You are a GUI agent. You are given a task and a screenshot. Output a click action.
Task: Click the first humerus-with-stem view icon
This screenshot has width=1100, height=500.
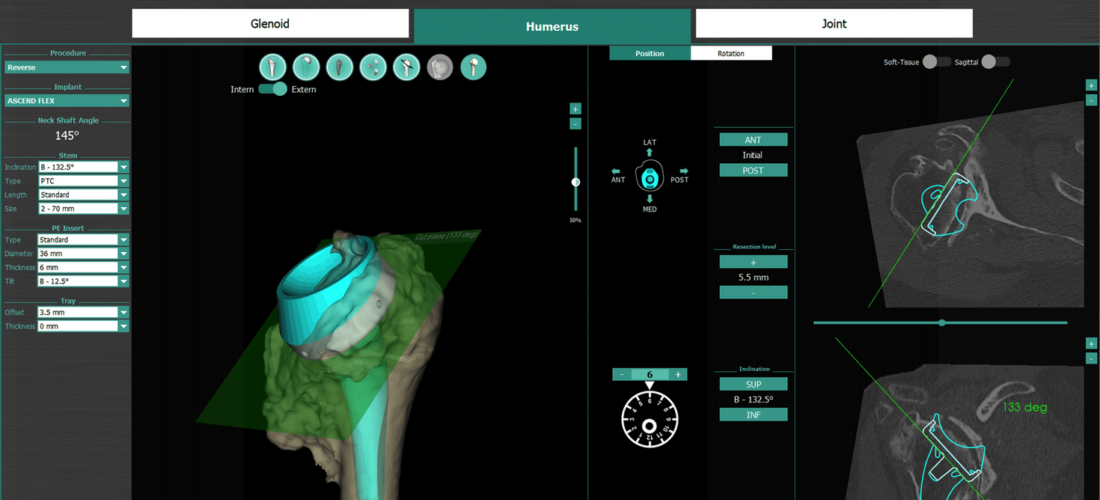(x=273, y=68)
